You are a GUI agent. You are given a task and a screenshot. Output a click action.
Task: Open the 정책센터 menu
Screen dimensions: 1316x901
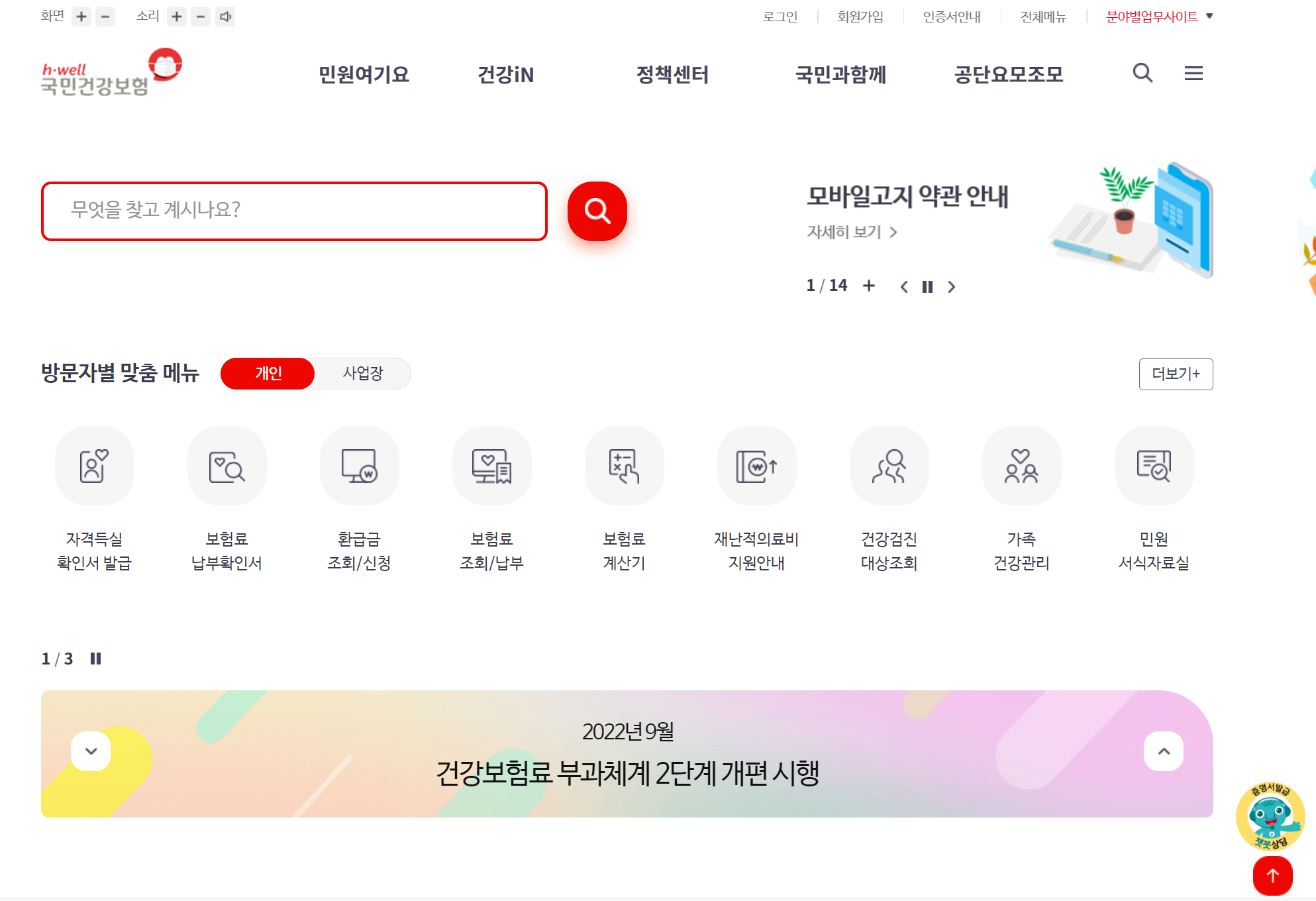click(673, 75)
